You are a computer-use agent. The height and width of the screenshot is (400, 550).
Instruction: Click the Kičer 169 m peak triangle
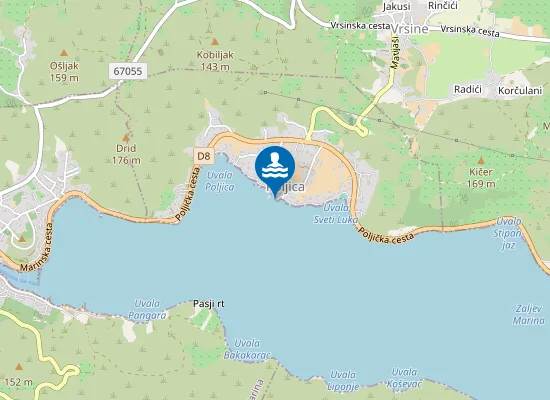click(481, 161)
